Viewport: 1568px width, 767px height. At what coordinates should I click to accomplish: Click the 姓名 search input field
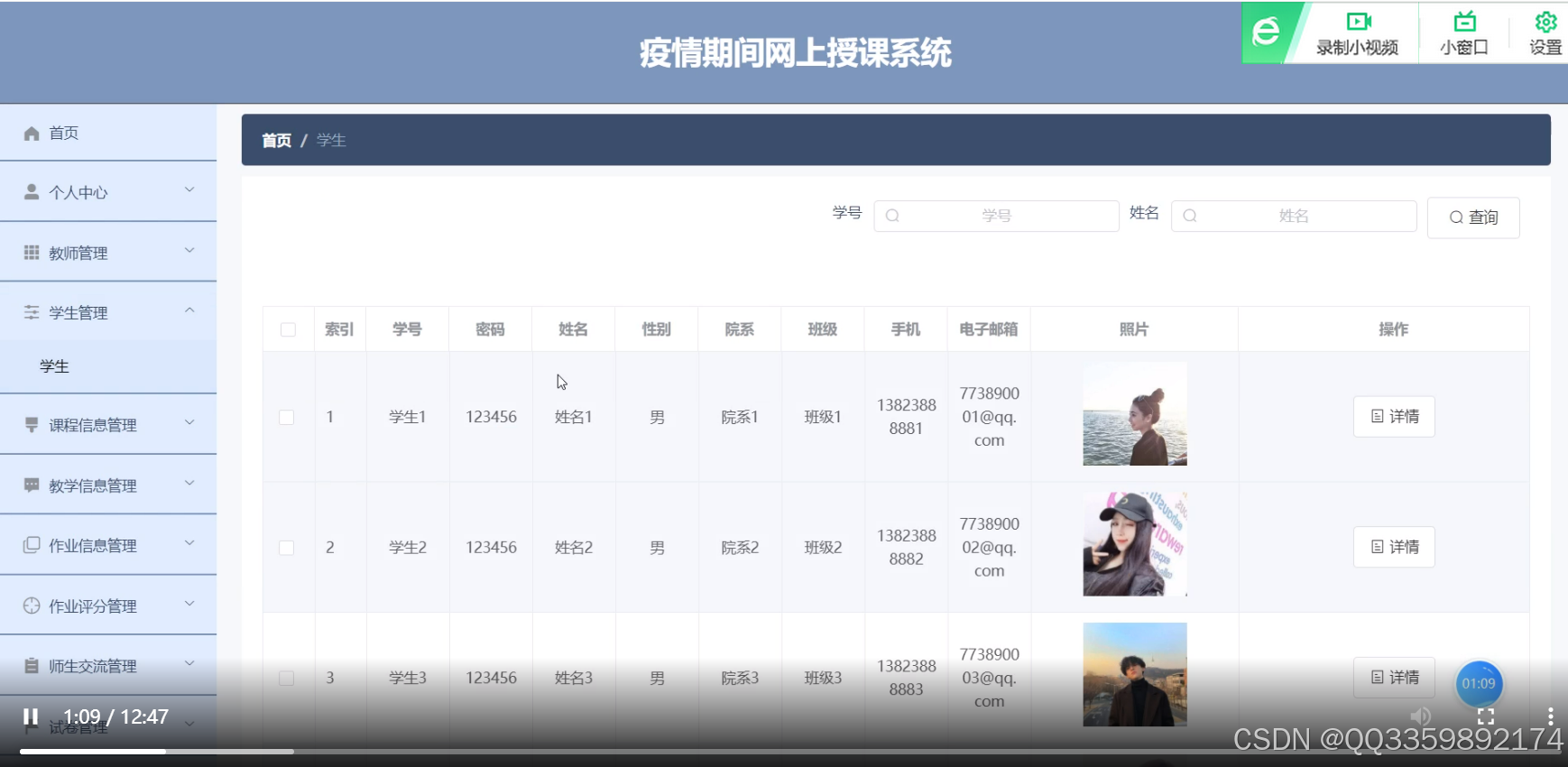pos(1294,216)
